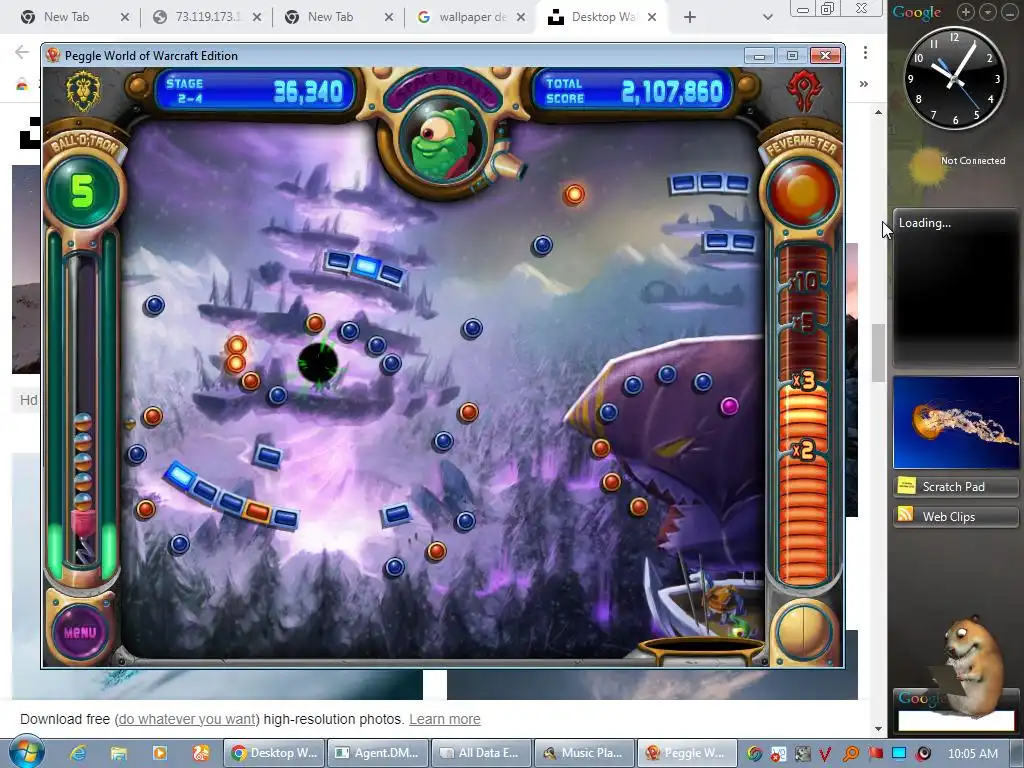Open the purple Menu button in Peggle
Screen dimensions: 1024x768
(x=80, y=632)
